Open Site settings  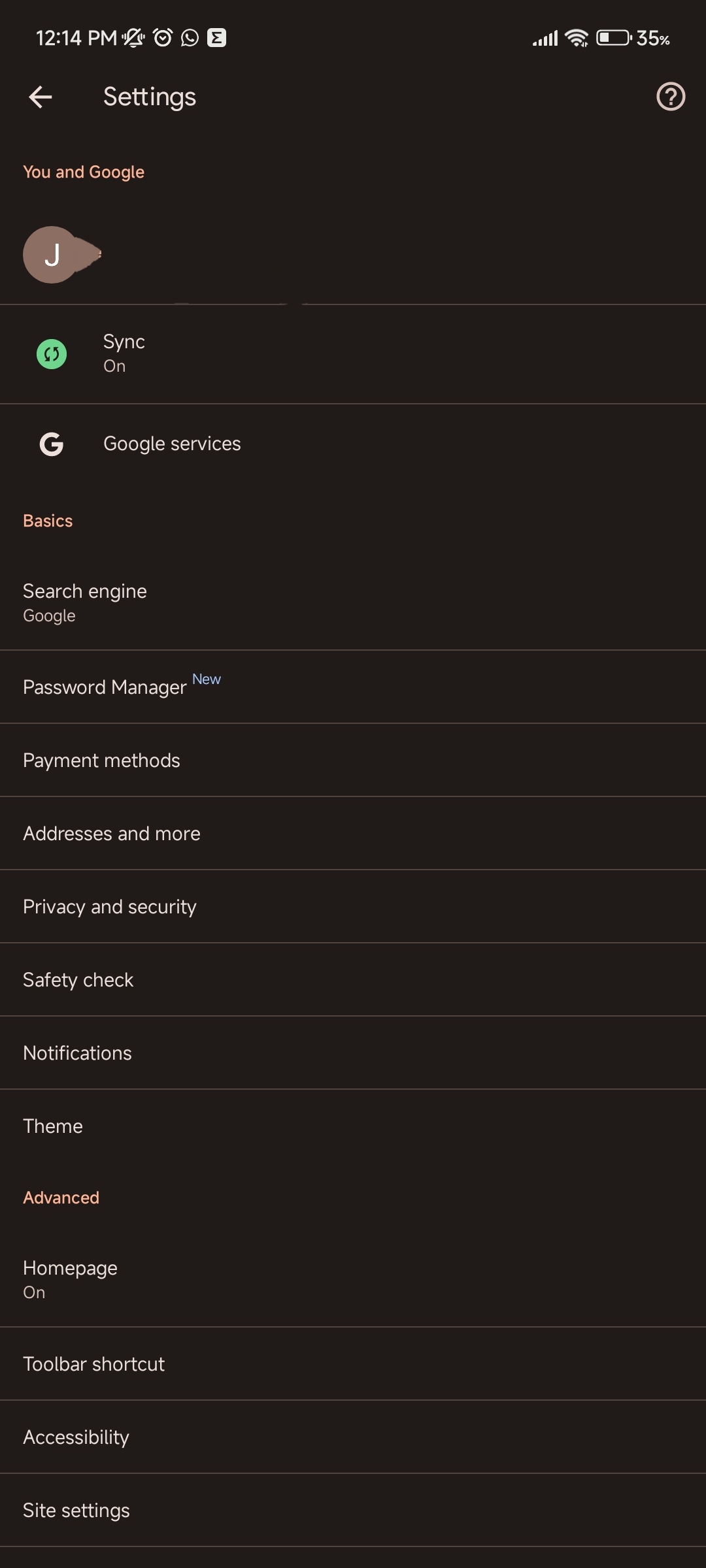pos(76,1511)
